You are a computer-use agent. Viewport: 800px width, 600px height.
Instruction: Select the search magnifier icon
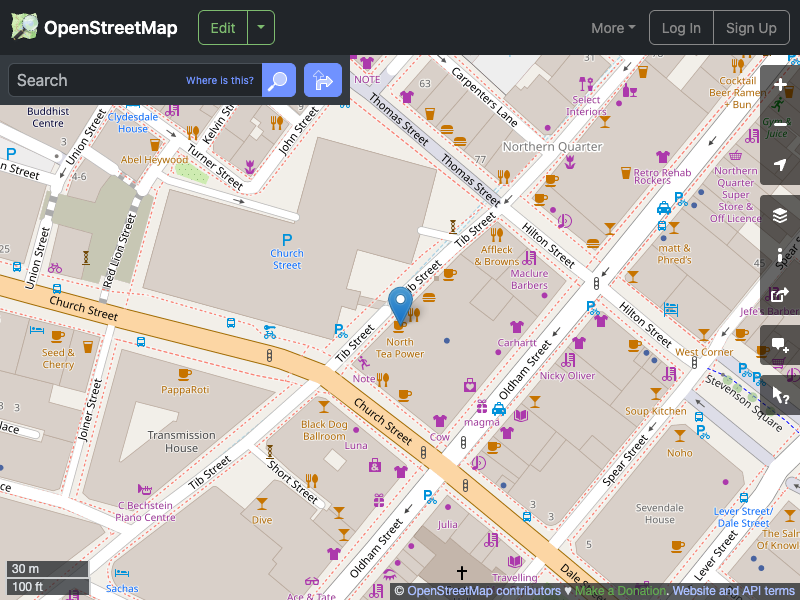(278, 80)
